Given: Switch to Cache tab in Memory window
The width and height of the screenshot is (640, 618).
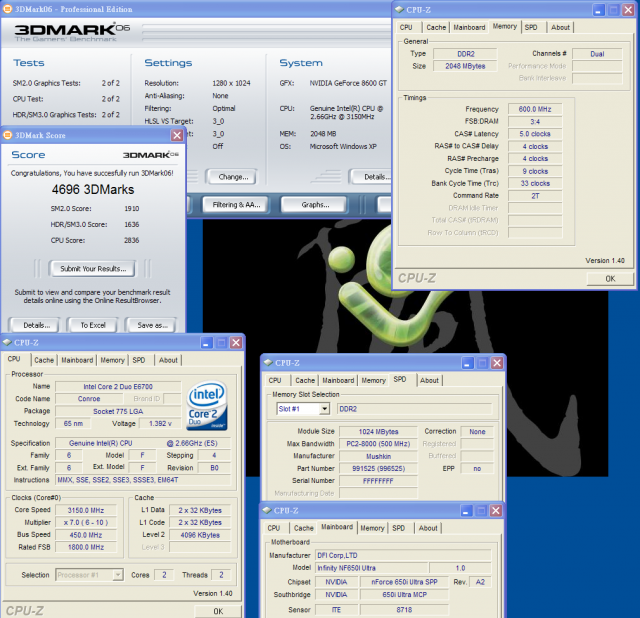Looking at the screenshot, I should (x=436, y=27).
